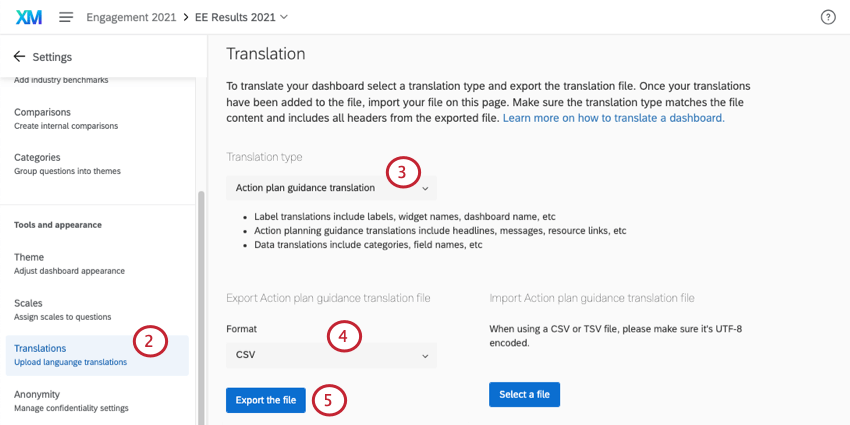
Task: Click the XM logo icon
Action: click(x=29, y=17)
